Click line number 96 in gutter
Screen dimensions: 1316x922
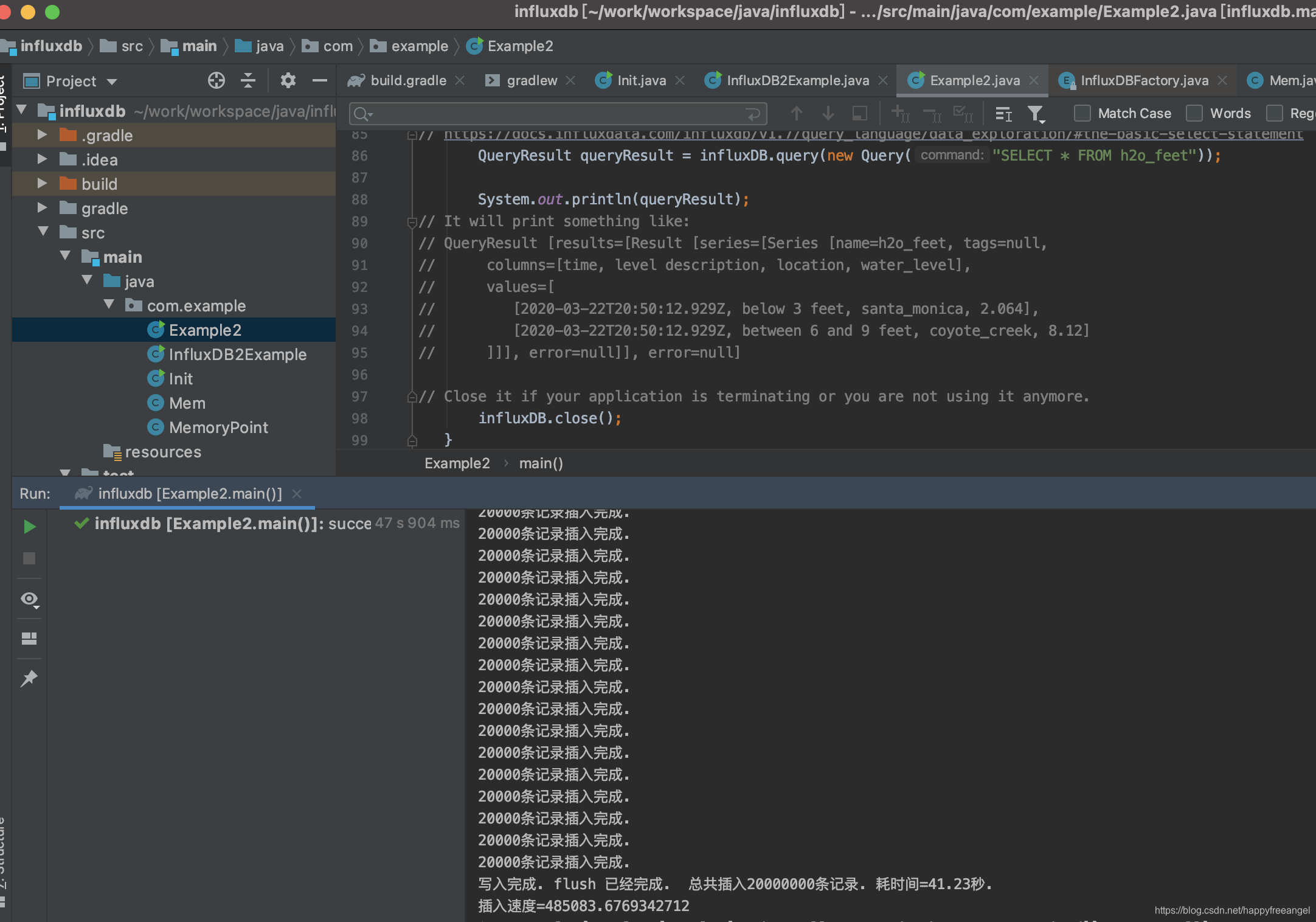pyautogui.click(x=359, y=375)
